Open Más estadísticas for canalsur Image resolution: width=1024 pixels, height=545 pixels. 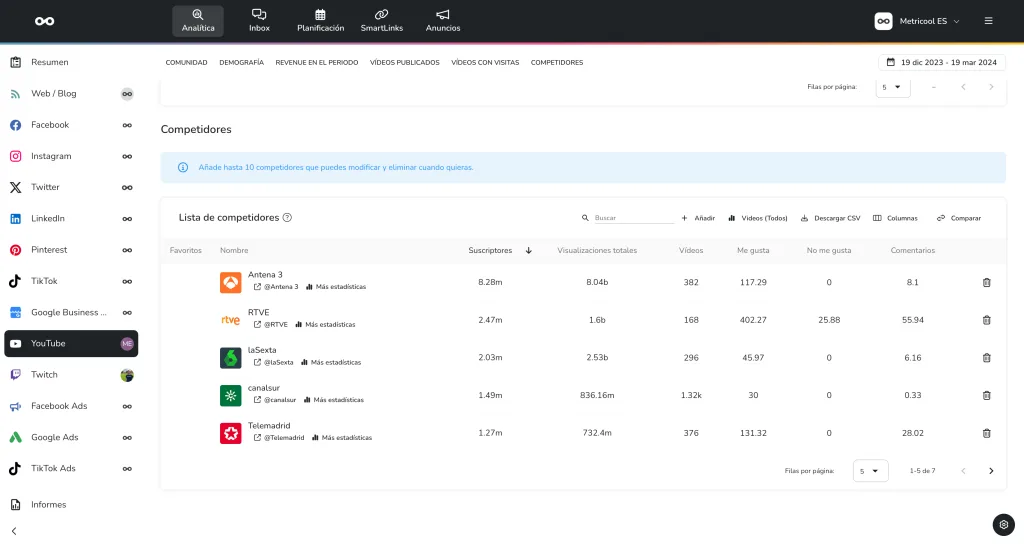(333, 400)
